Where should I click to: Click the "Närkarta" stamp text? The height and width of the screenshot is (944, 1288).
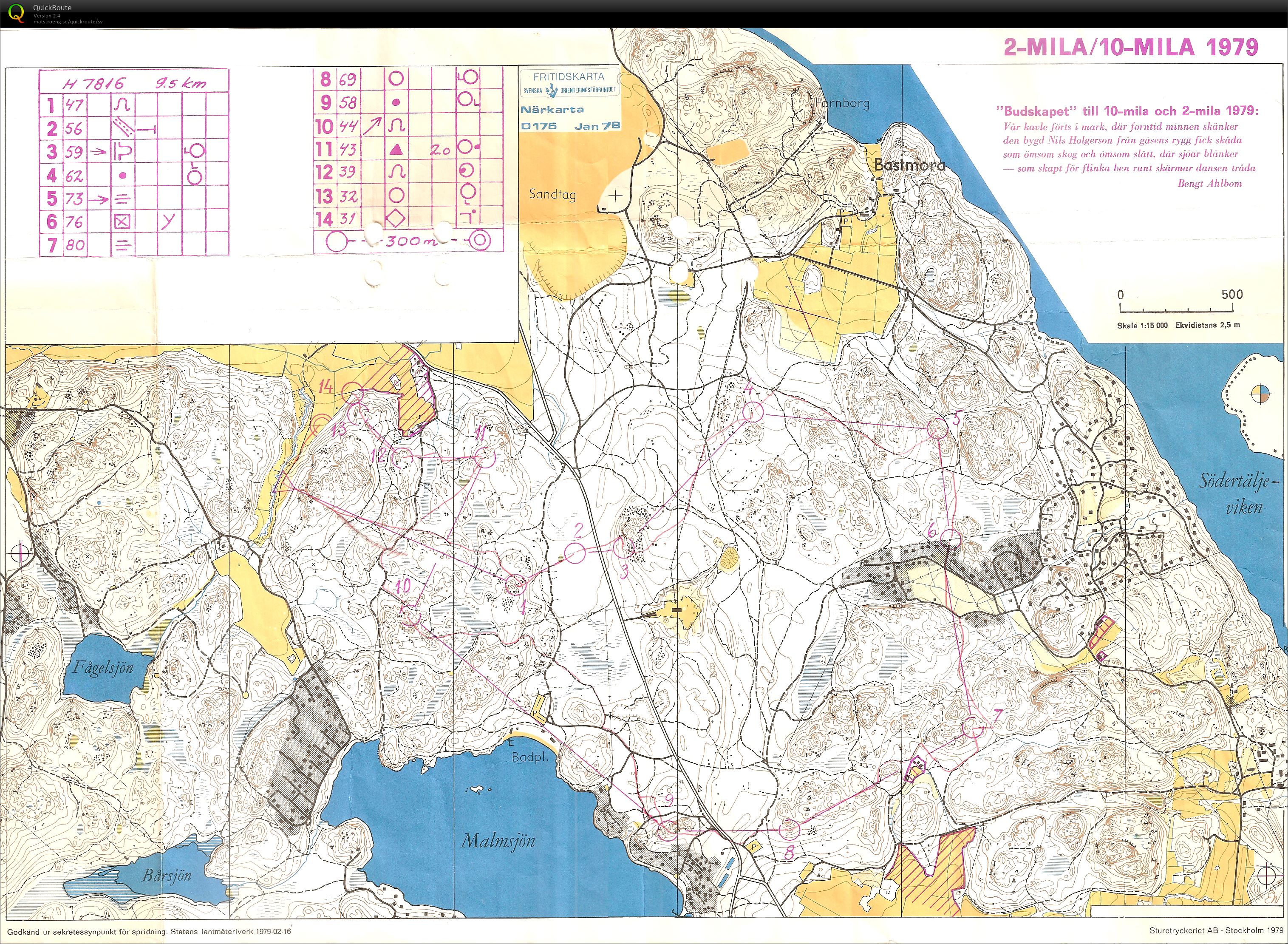coord(552,110)
